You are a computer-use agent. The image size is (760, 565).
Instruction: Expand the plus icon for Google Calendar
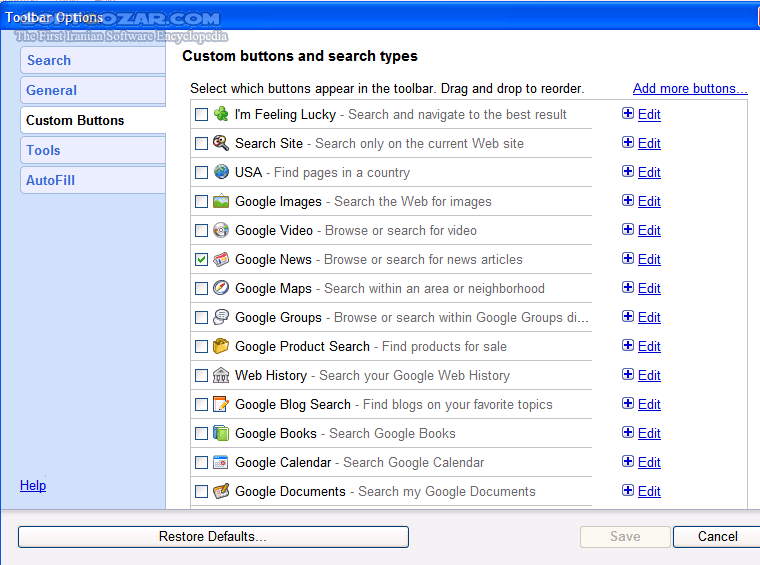point(628,461)
